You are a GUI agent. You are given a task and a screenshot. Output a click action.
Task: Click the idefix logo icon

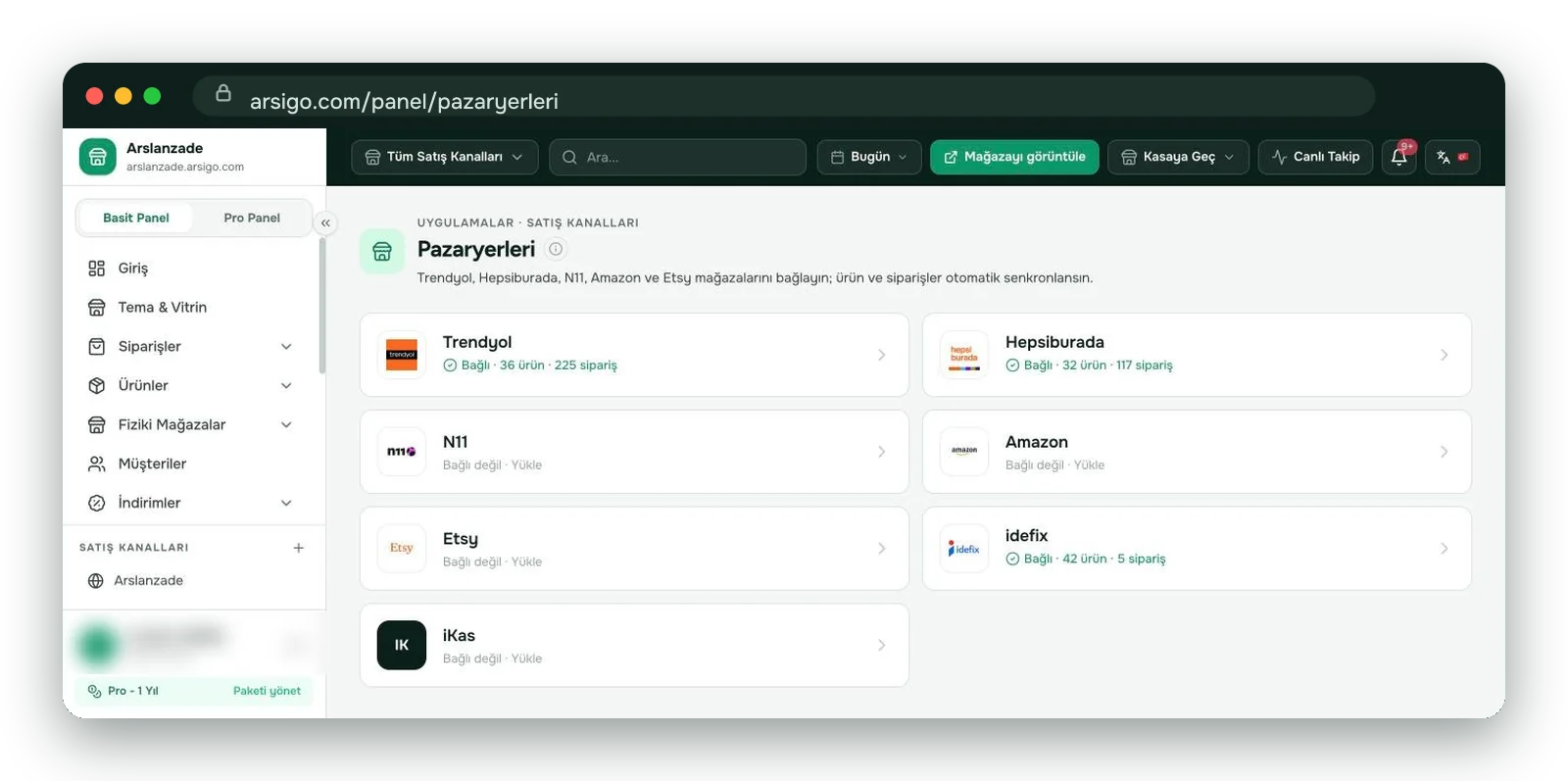click(x=964, y=549)
